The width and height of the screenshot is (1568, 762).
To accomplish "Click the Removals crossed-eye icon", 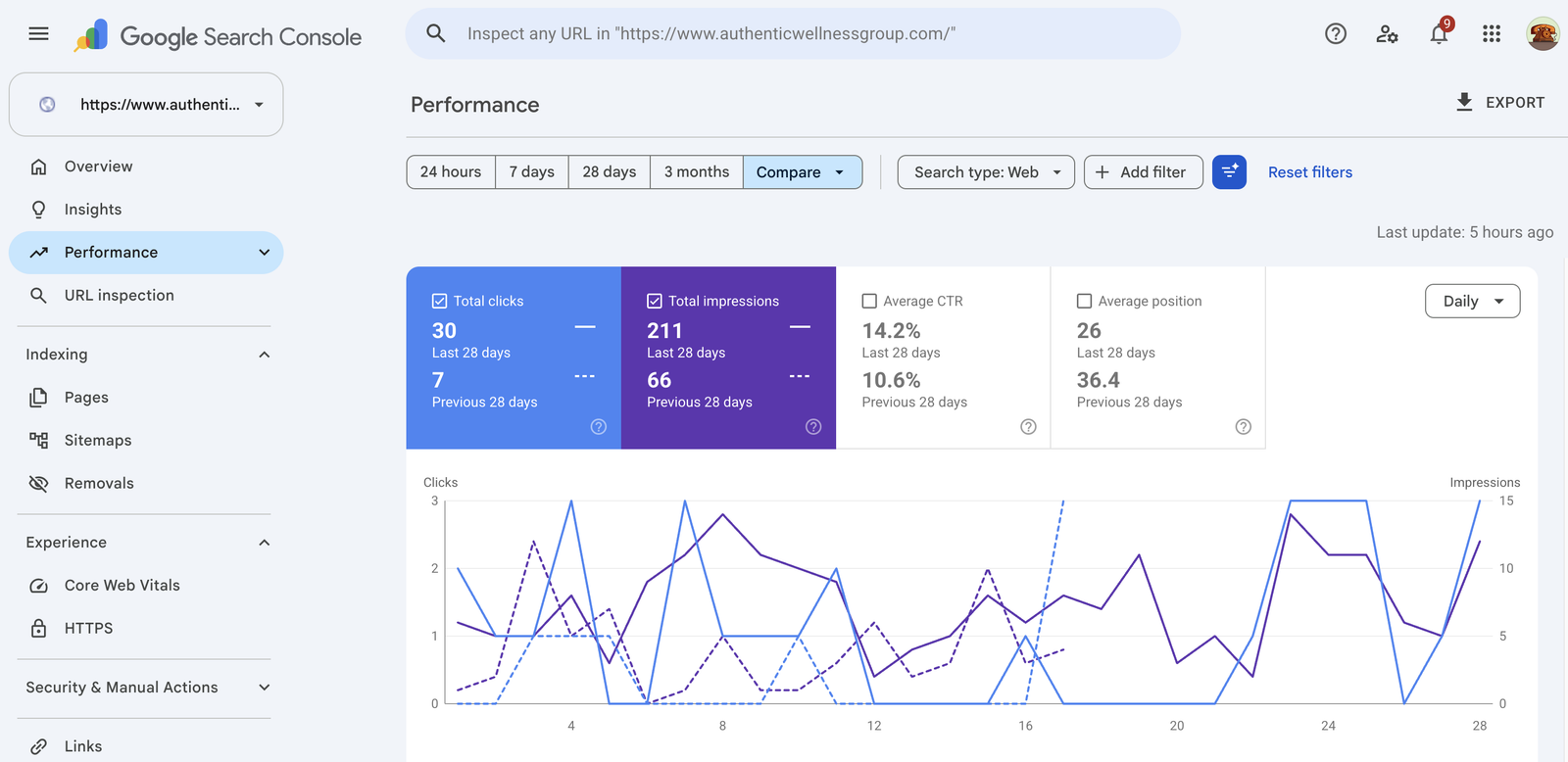I will click(38, 484).
